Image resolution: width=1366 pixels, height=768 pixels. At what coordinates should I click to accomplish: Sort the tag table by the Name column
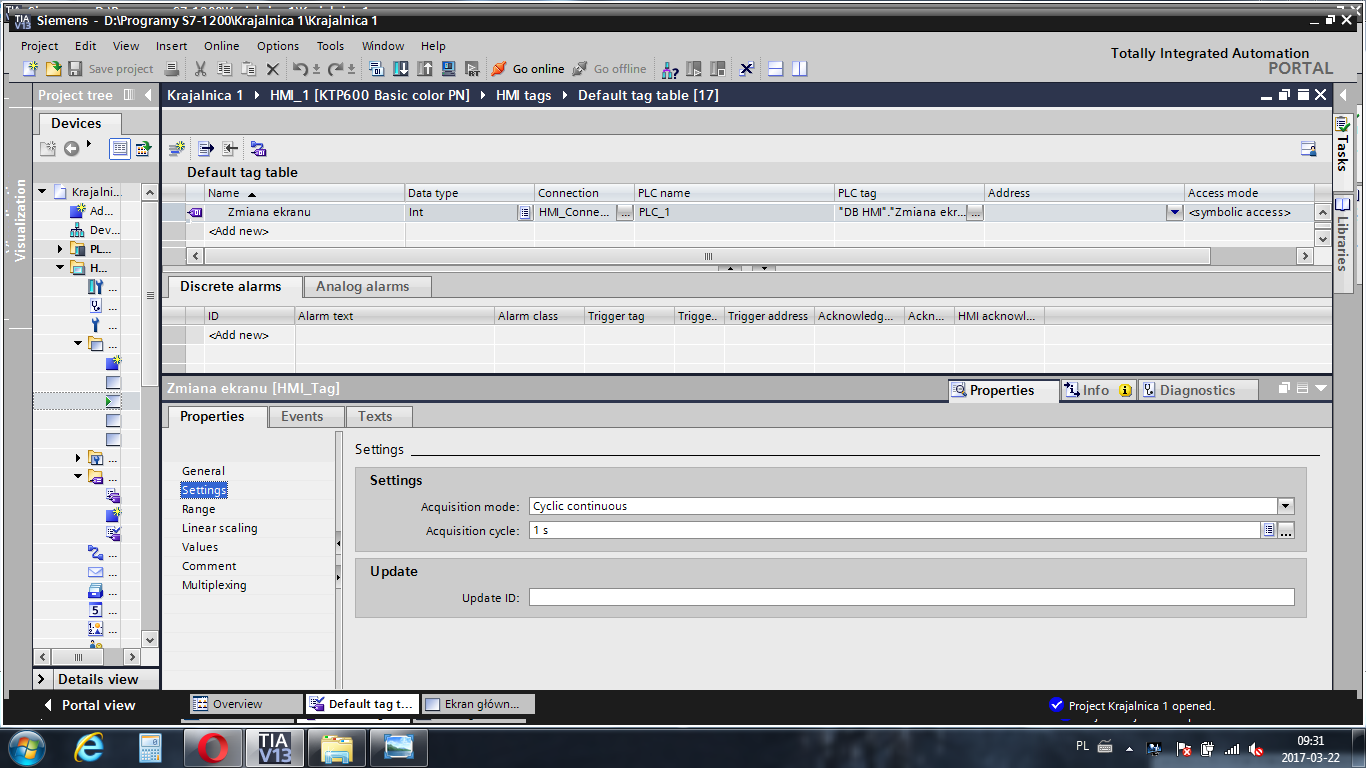point(305,193)
